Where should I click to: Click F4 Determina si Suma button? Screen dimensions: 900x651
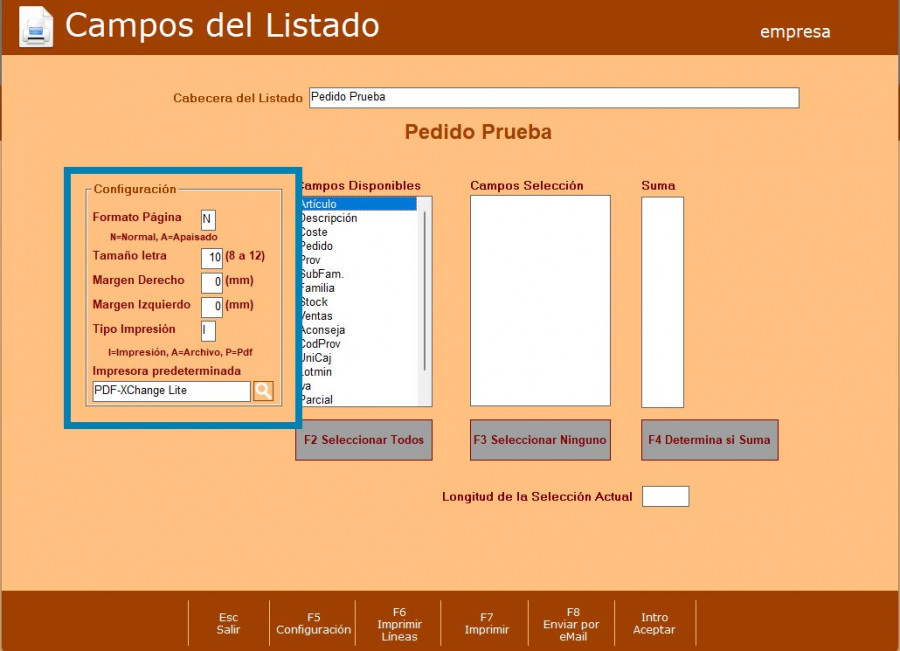[709, 440]
